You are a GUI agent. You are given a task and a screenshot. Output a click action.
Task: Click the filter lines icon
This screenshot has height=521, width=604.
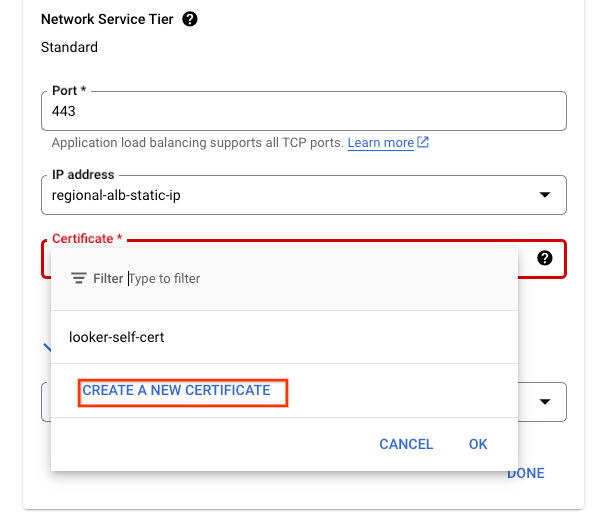[x=79, y=279]
